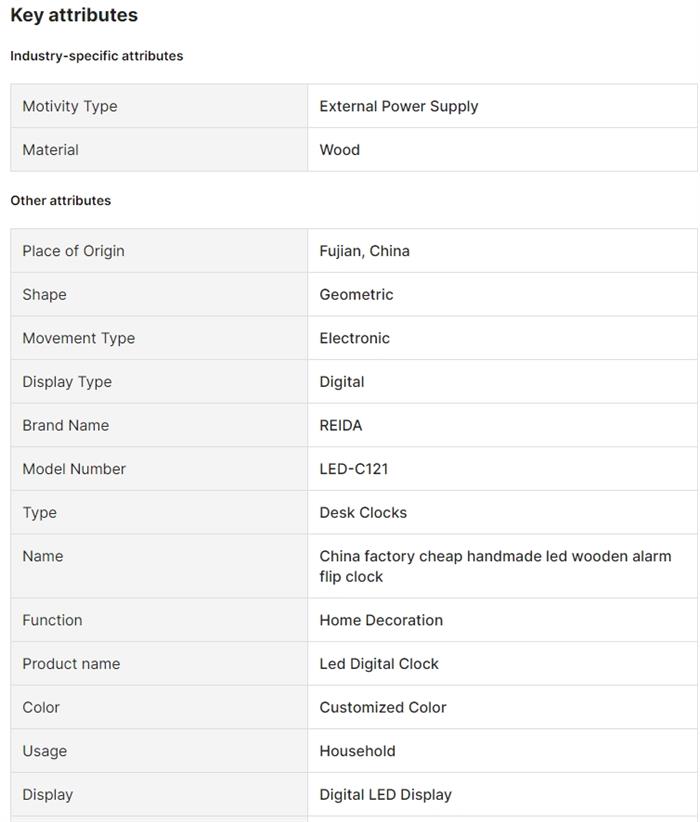Select the Desk Clocks type value
700x822 pixels.
coord(363,512)
